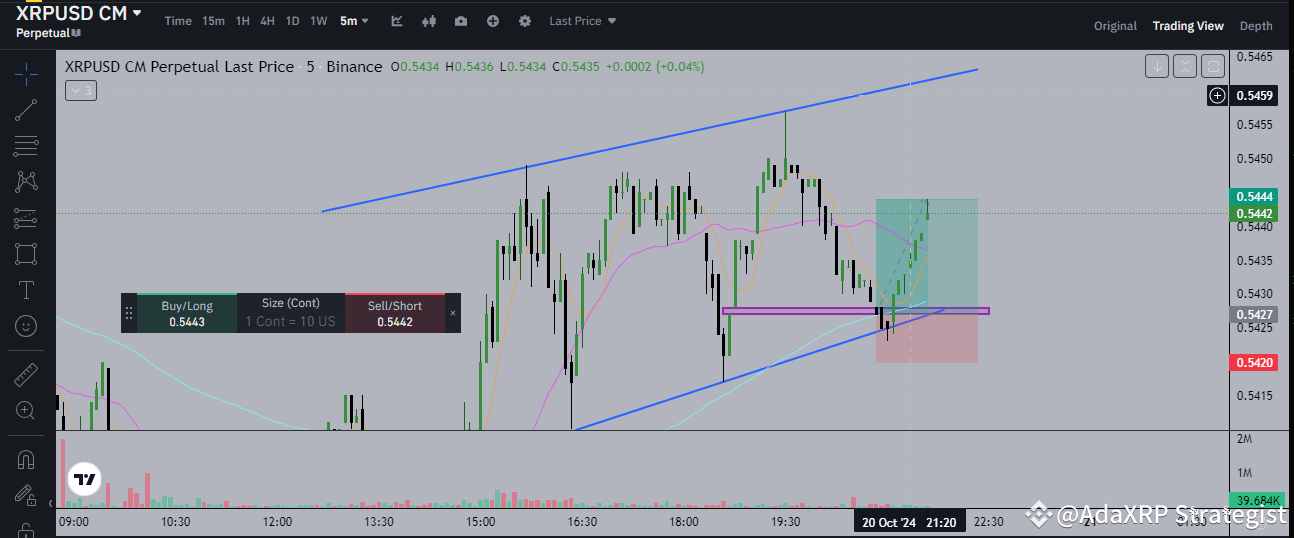Click the TradingView logo badge
Image resolution: width=1294 pixels, height=538 pixels.
pos(85,480)
